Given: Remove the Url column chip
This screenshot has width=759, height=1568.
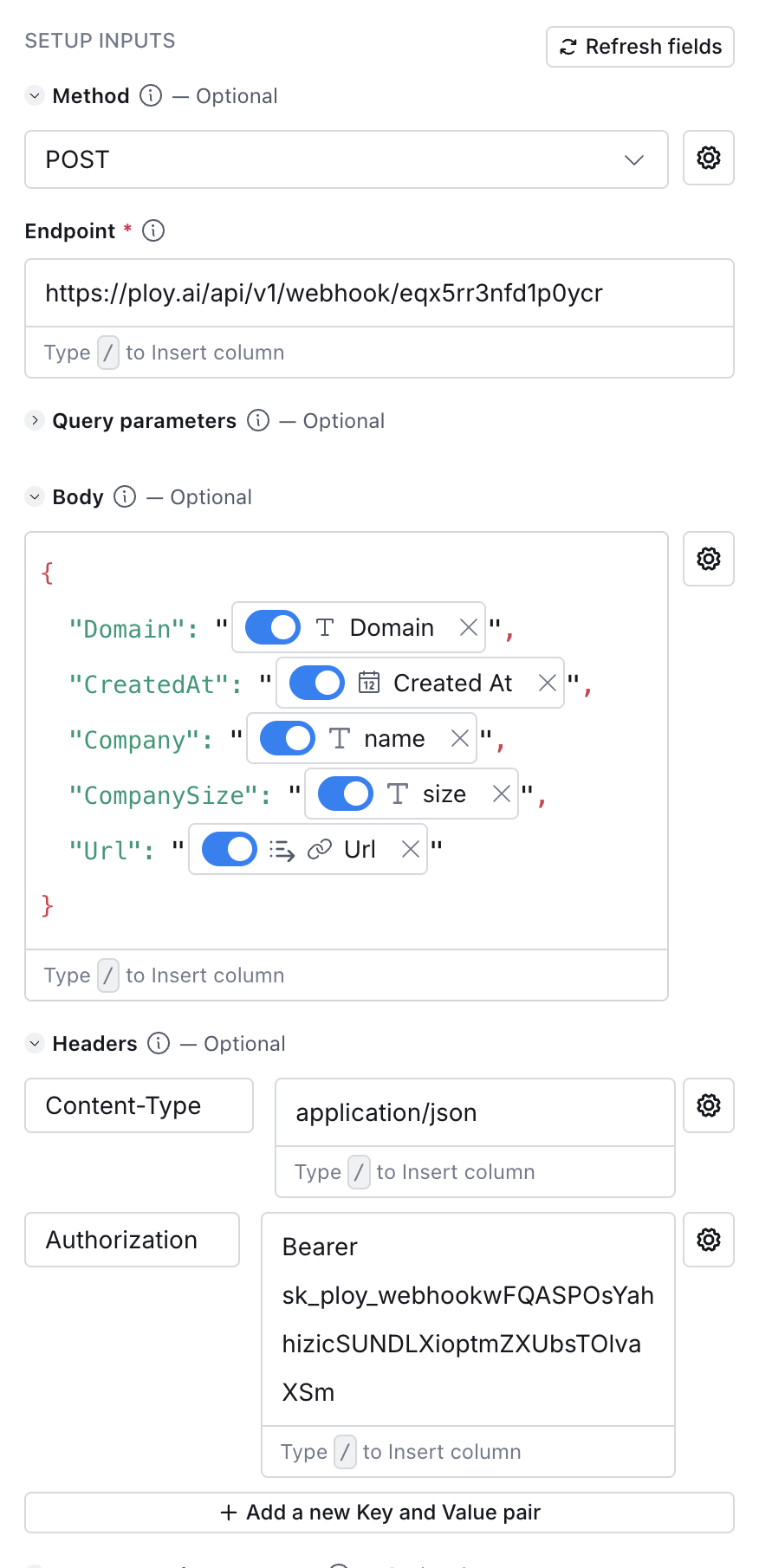Looking at the screenshot, I should point(411,849).
